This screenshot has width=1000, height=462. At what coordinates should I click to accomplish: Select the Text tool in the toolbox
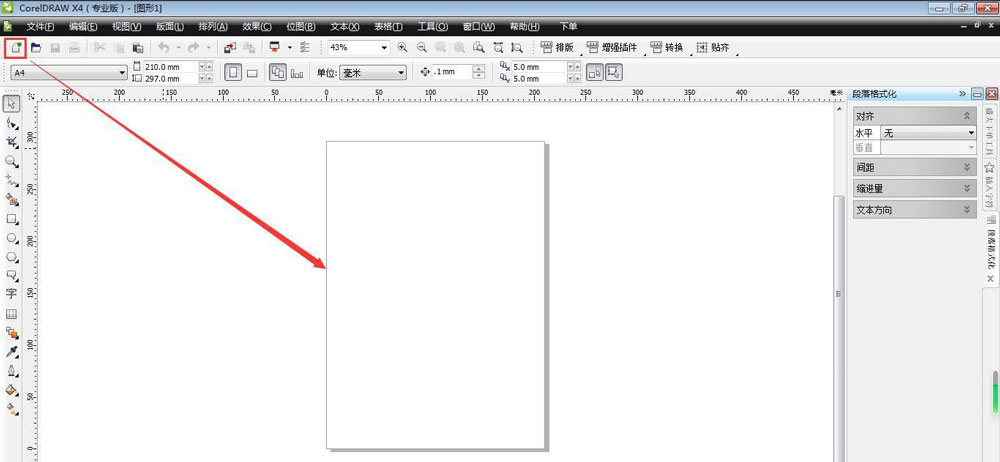pyautogui.click(x=12, y=294)
